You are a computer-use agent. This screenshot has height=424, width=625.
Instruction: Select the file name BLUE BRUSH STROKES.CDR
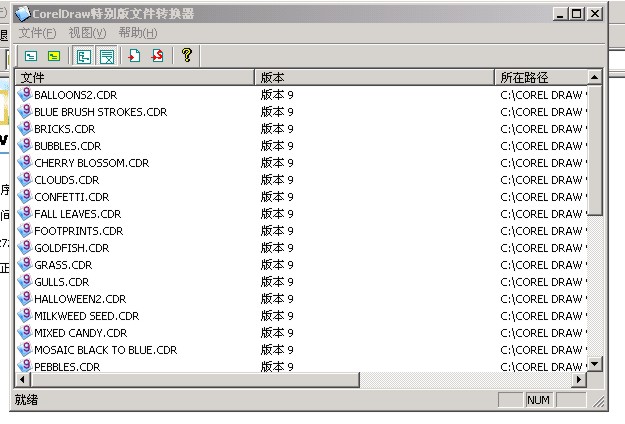click(x=100, y=112)
